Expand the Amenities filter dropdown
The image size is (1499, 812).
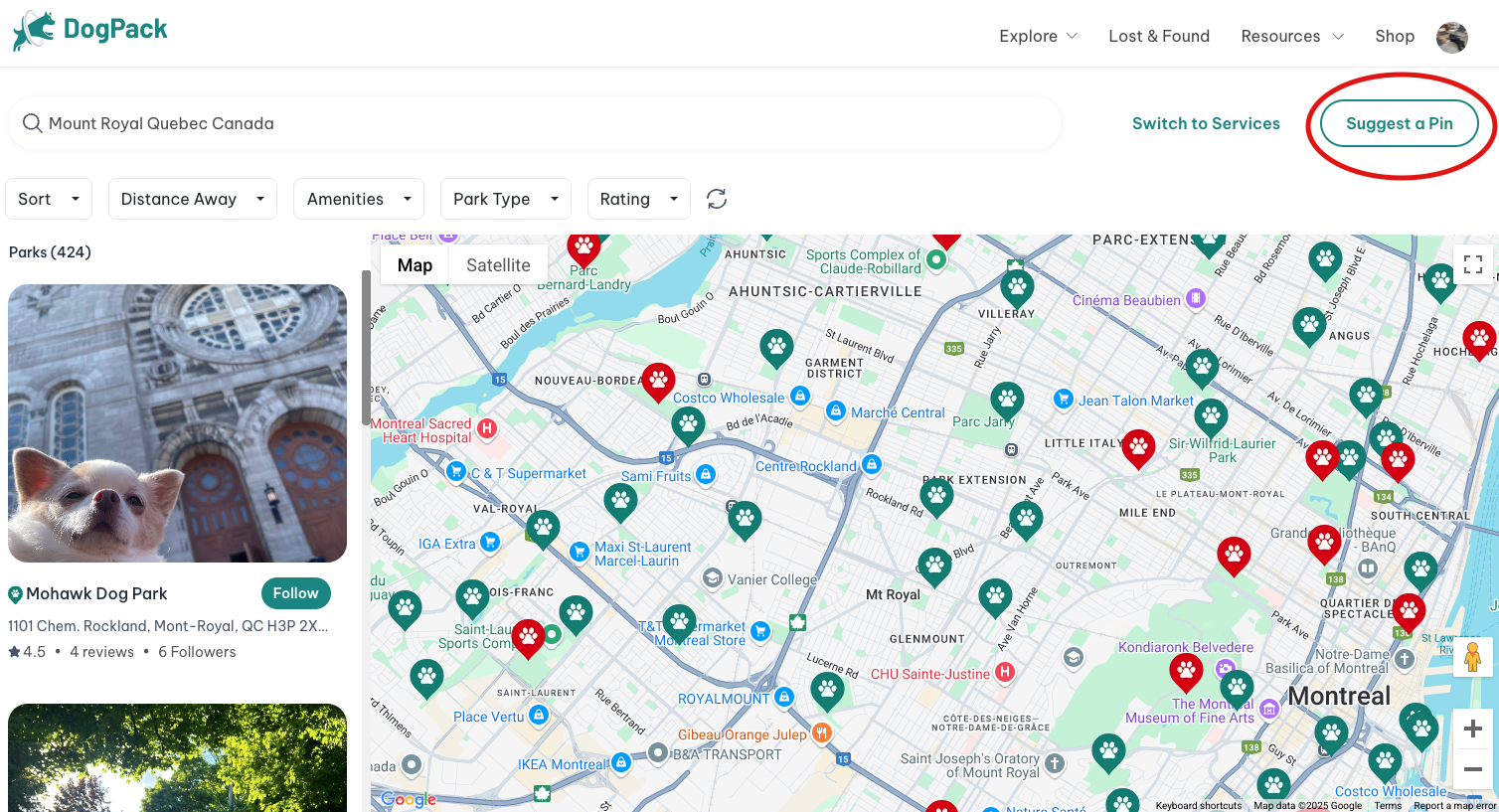358,199
